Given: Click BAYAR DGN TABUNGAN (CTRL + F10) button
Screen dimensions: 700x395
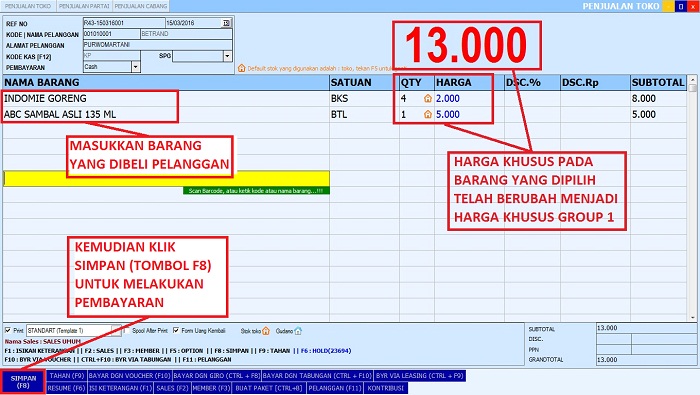Looking at the screenshot, I should click(317, 376).
